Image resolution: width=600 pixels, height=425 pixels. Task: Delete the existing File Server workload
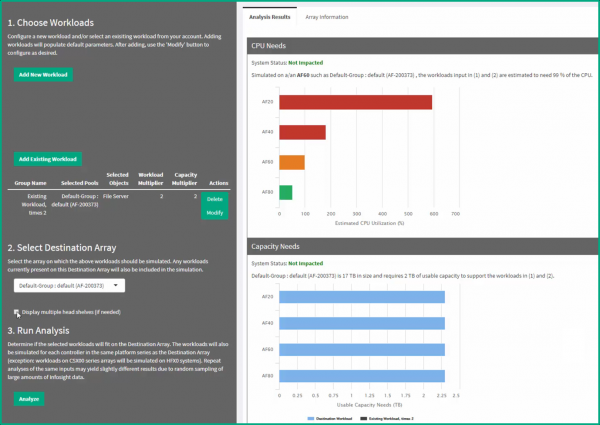pos(214,199)
